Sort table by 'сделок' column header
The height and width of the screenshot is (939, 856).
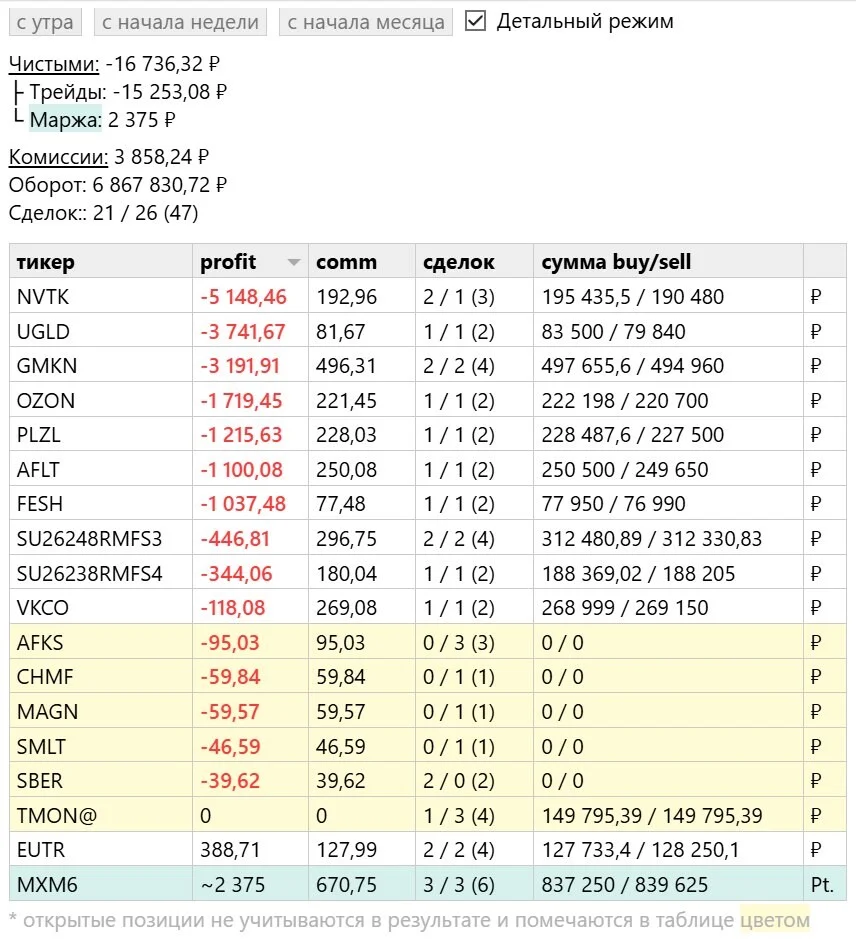point(474,261)
